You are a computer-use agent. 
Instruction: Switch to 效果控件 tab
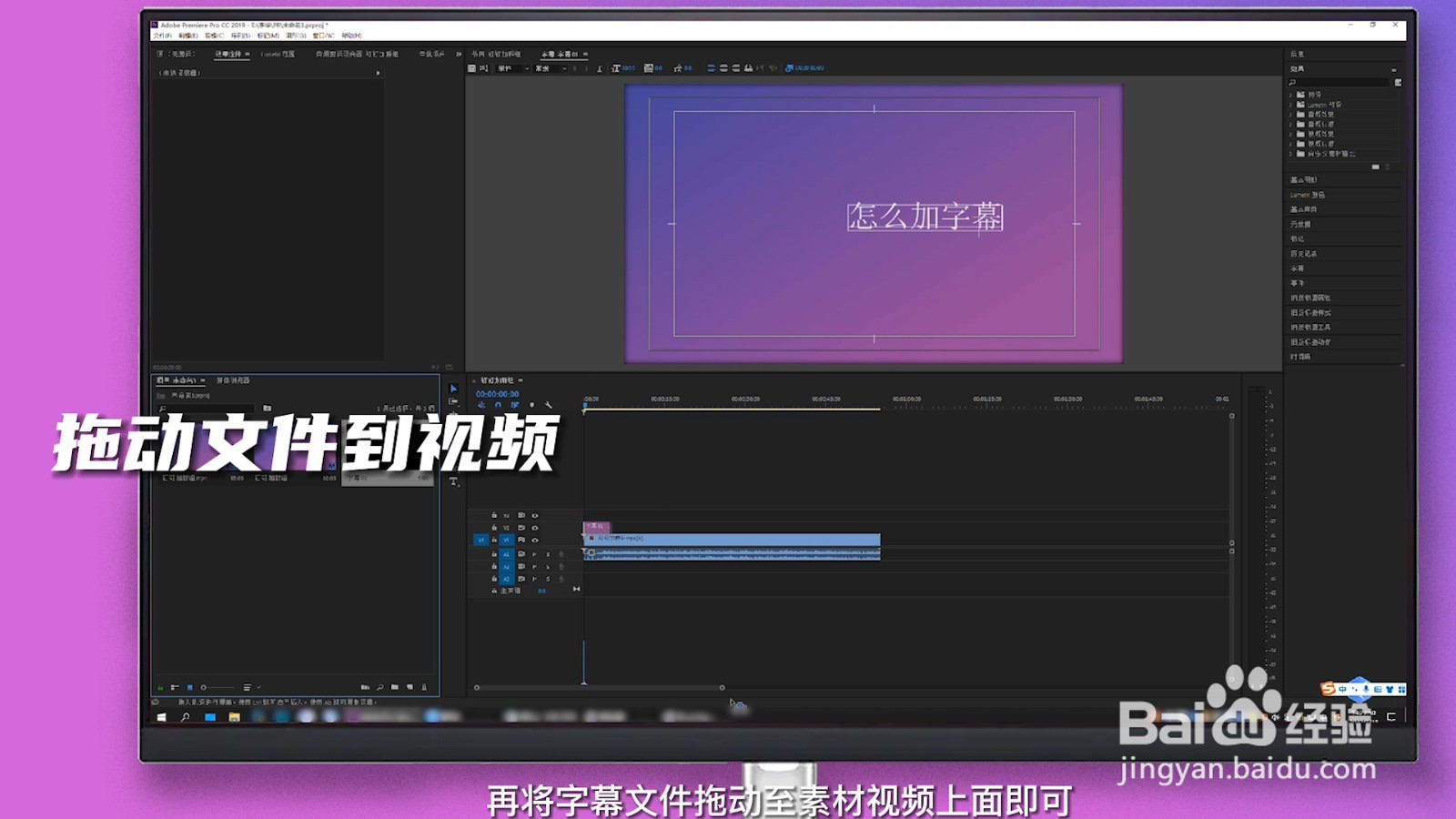coord(228,54)
